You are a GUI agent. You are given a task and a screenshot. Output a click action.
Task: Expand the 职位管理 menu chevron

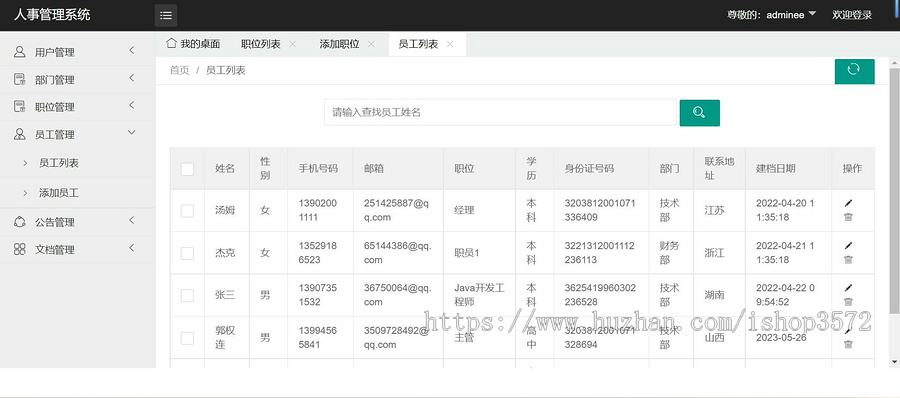[131, 105]
